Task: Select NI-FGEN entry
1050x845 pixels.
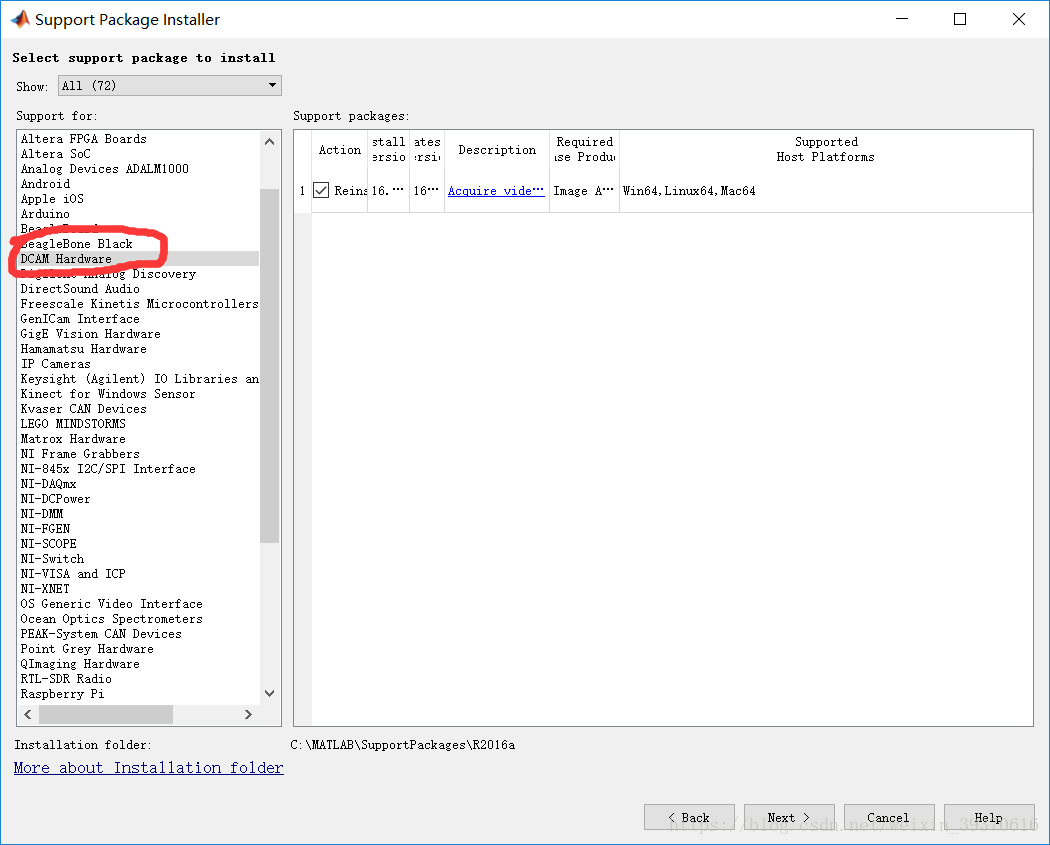Action: [x=139, y=529]
